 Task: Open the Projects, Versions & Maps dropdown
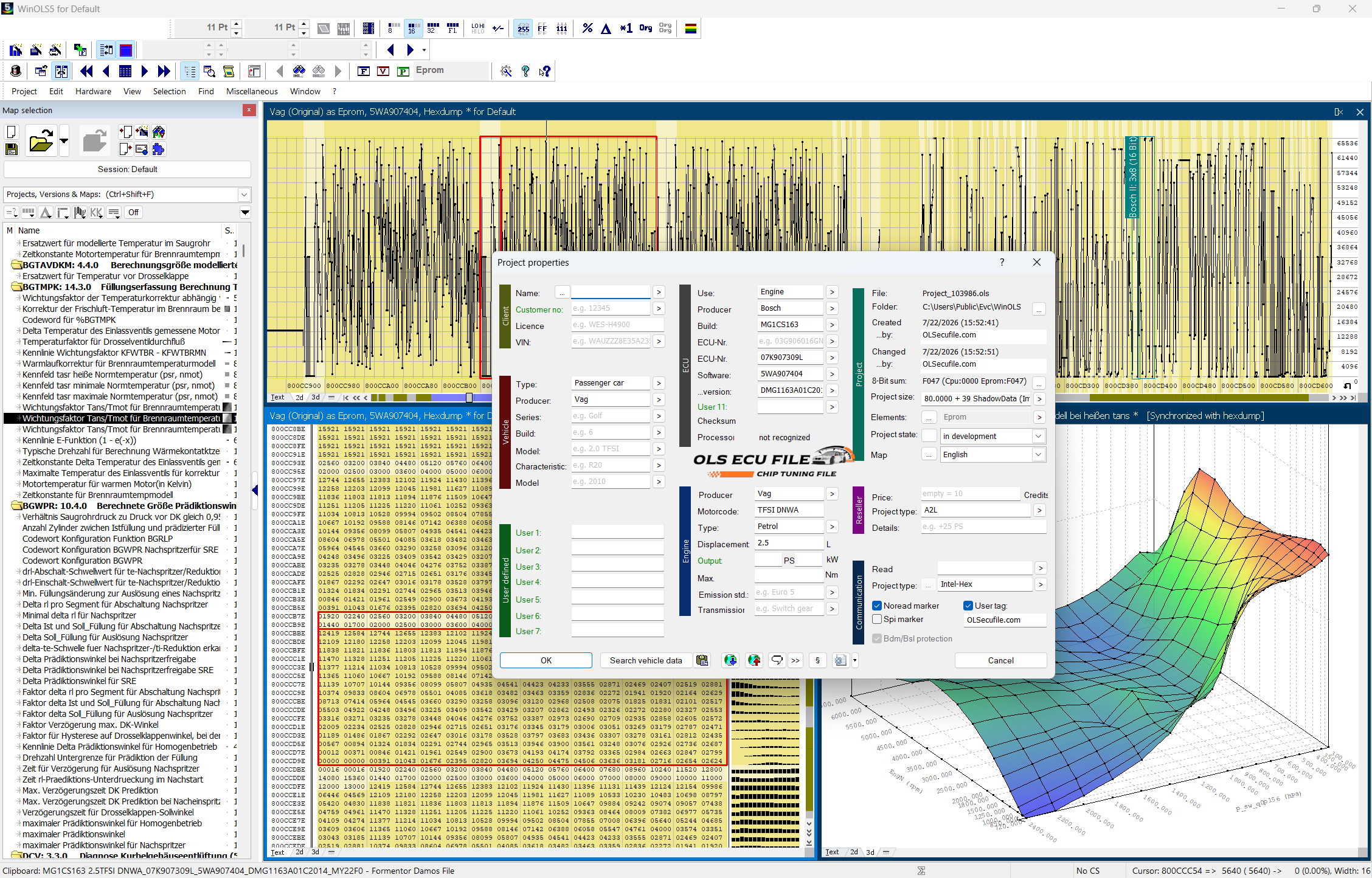point(244,195)
